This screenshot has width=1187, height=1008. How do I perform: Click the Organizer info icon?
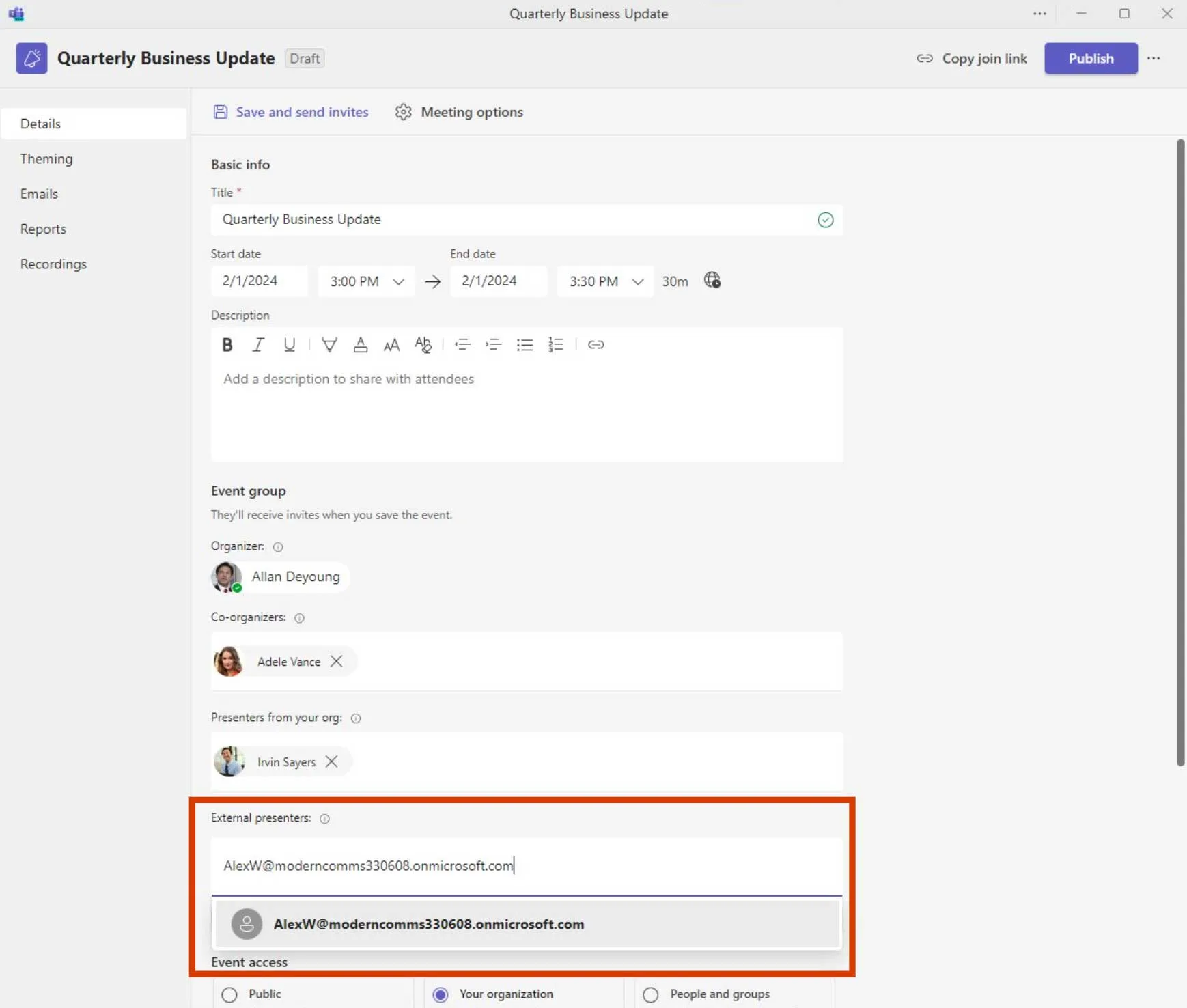pos(278,547)
